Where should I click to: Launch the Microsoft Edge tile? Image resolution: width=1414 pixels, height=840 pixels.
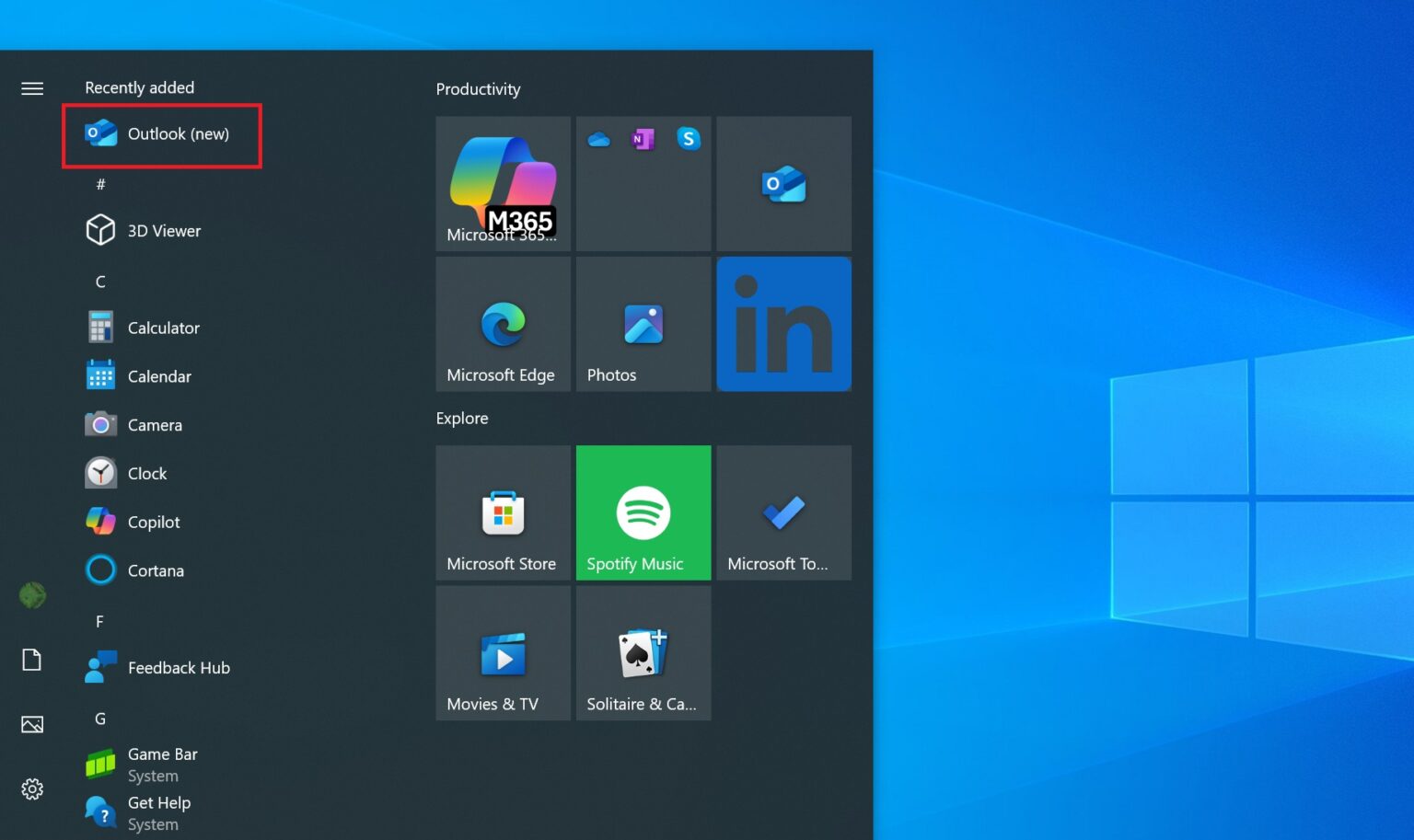pos(503,324)
